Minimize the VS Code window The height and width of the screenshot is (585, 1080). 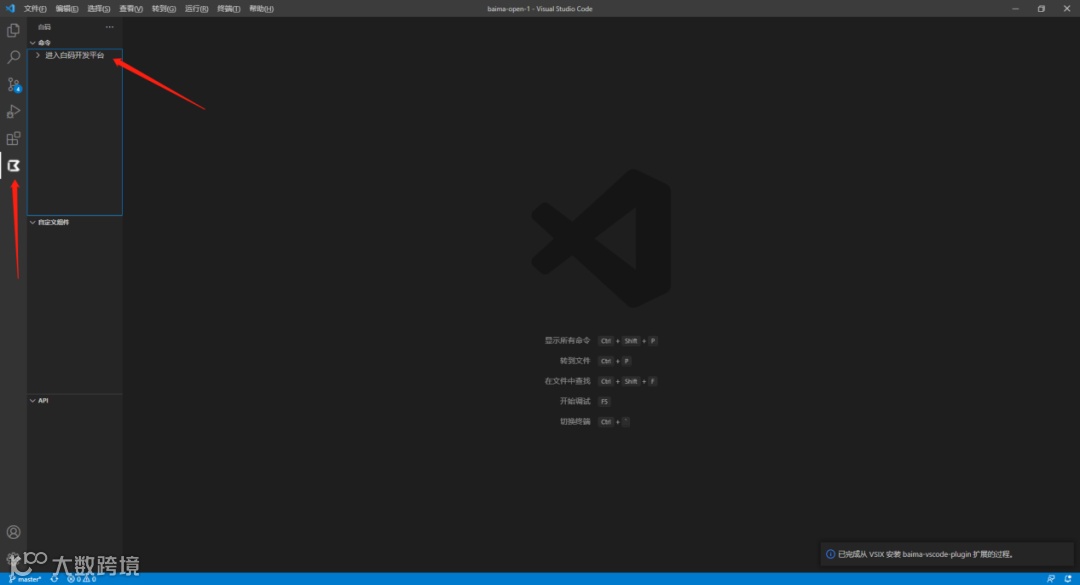click(x=1015, y=8)
